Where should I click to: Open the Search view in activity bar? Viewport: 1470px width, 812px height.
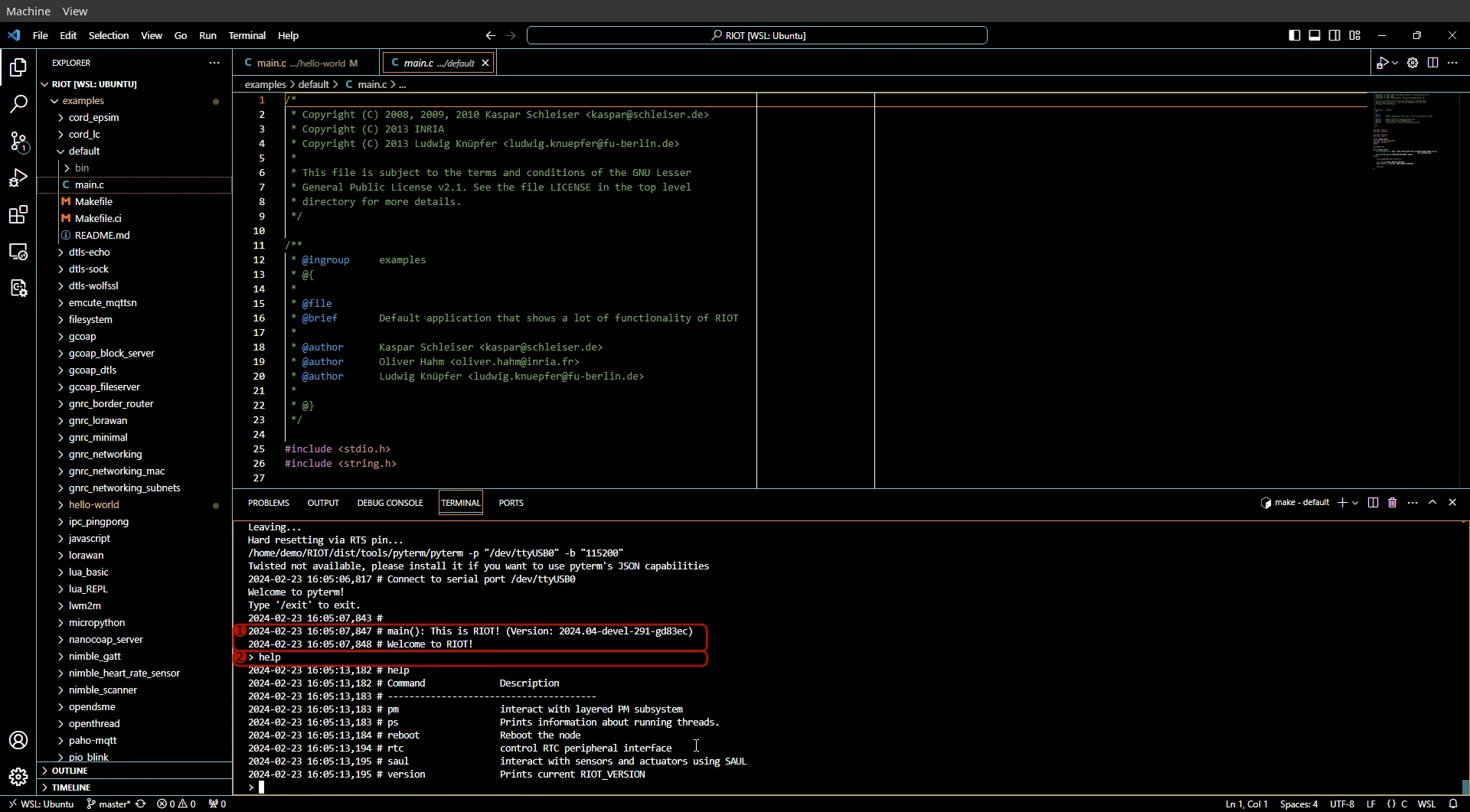click(18, 103)
